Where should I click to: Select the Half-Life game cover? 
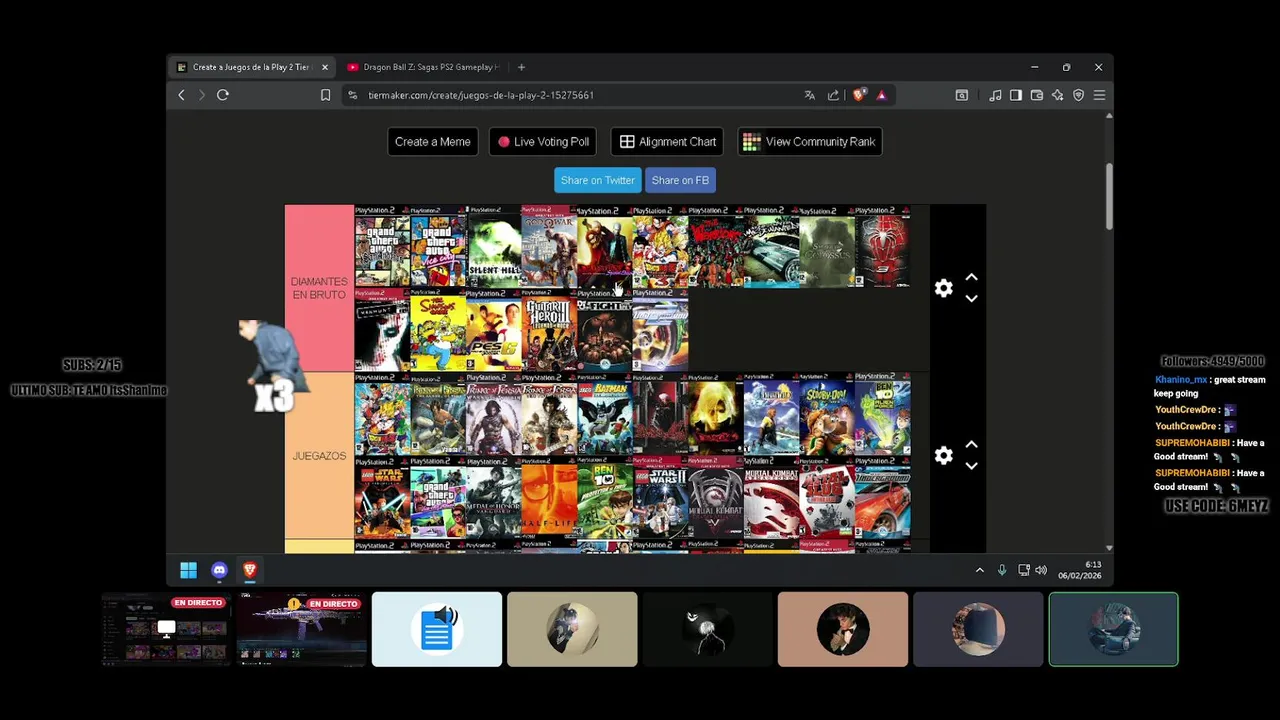(x=549, y=498)
